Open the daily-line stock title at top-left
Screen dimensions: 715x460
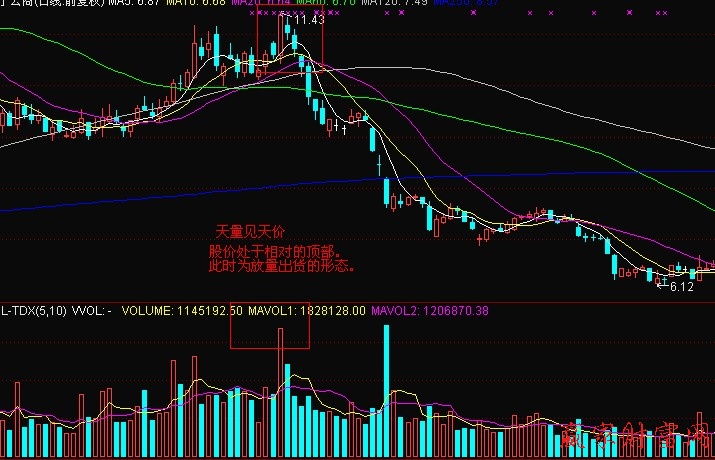click(50, 4)
